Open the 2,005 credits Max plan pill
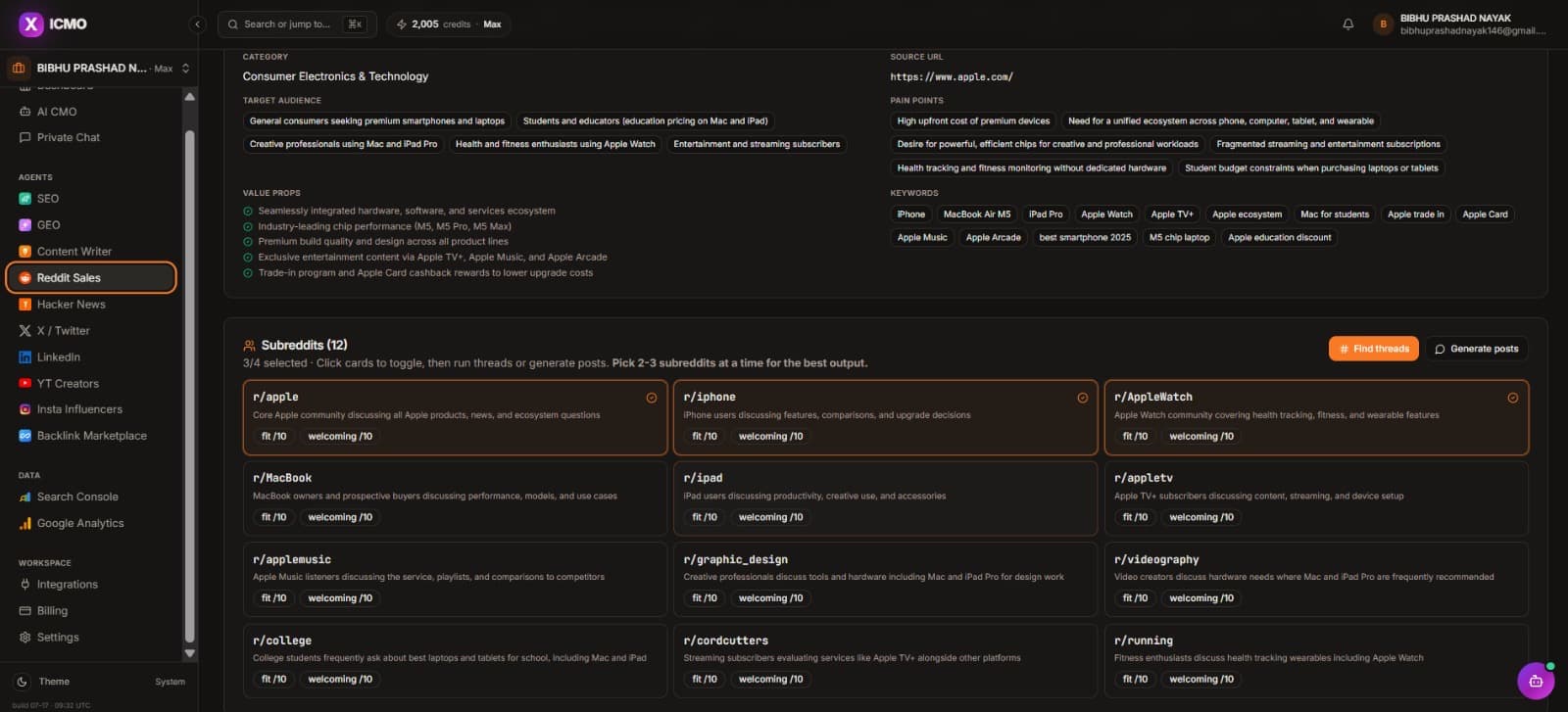The width and height of the screenshot is (1568, 712). (x=449, y=24)
